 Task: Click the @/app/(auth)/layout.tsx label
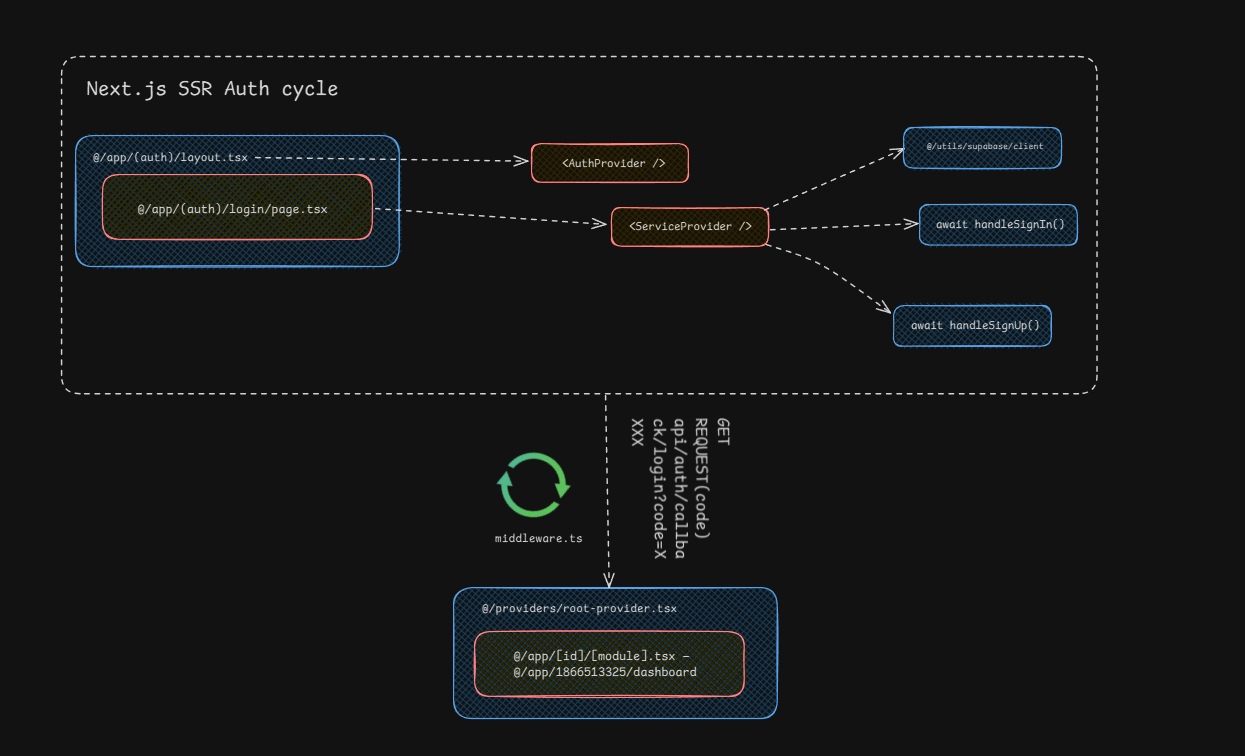(170, 157)
